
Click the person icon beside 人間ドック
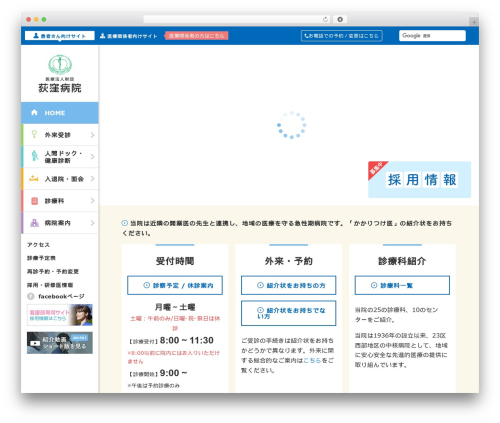coord(34,156)
